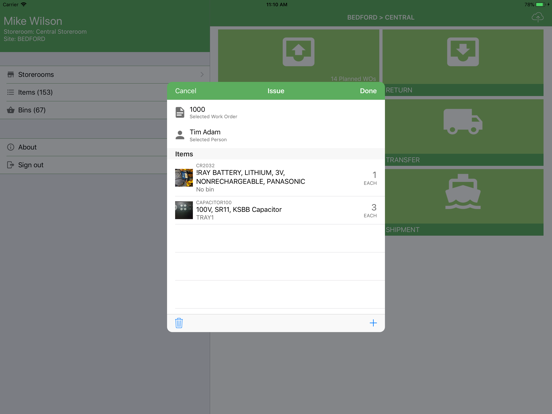Cancel the Issue dialog
This screenshot has height=414, width=552.
pyautogui.click(x=186, y=91)
